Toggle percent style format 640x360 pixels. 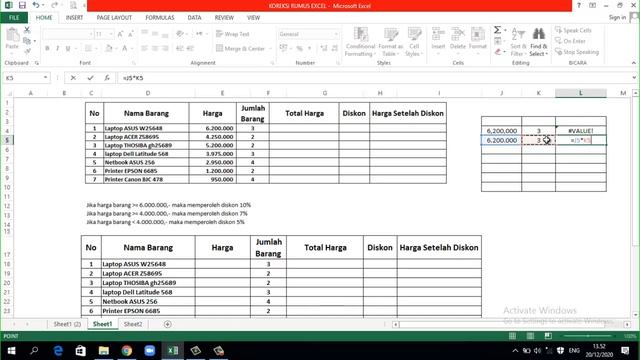point(300,49)
